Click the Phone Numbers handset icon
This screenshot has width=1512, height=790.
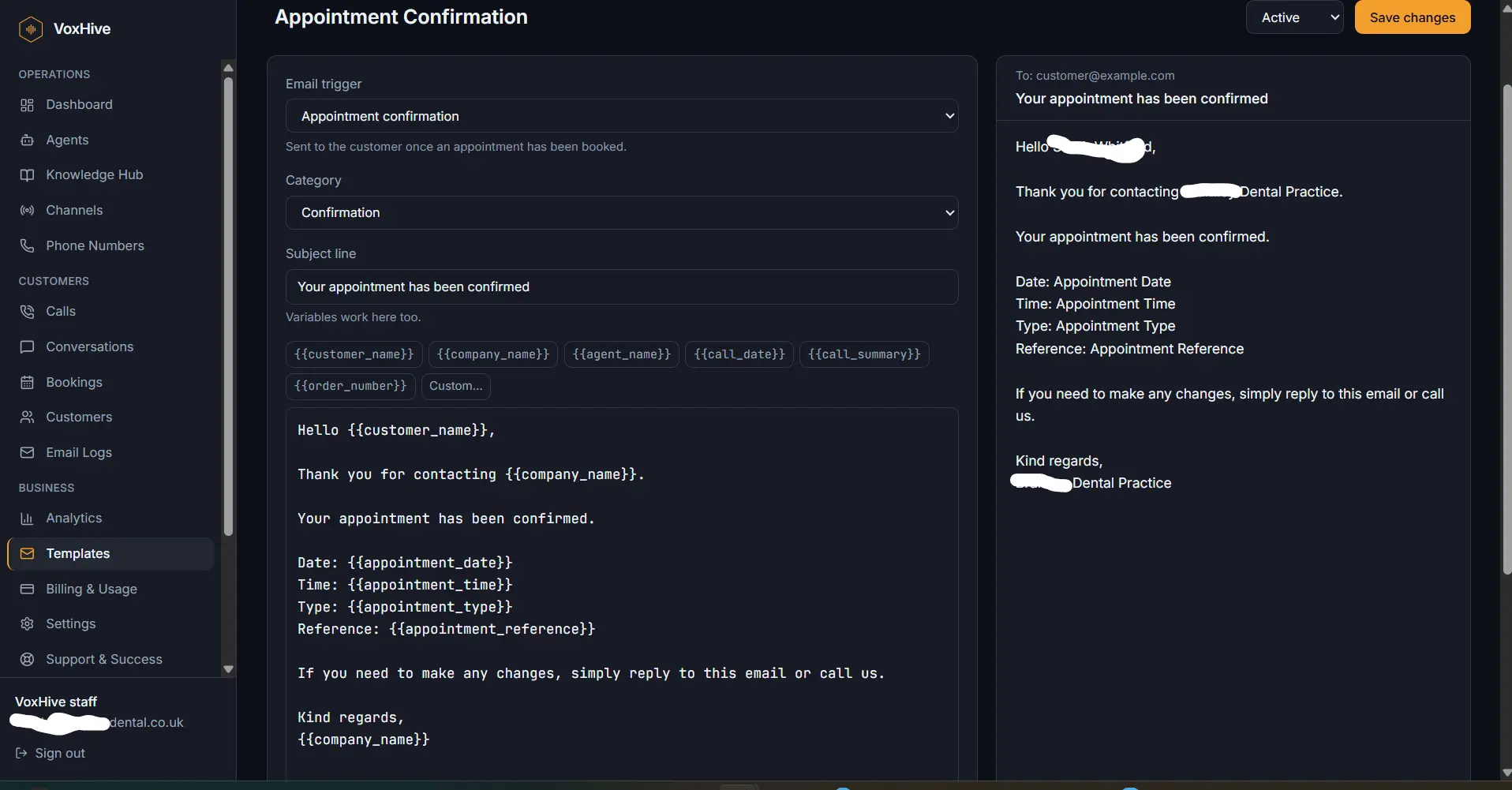27,246
